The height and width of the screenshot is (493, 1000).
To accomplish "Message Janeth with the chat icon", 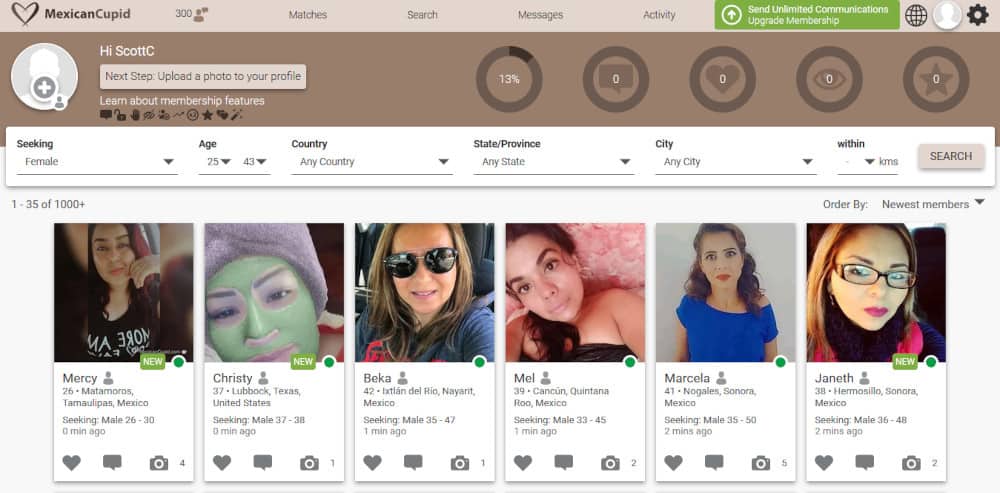I will tap(865, 463).
